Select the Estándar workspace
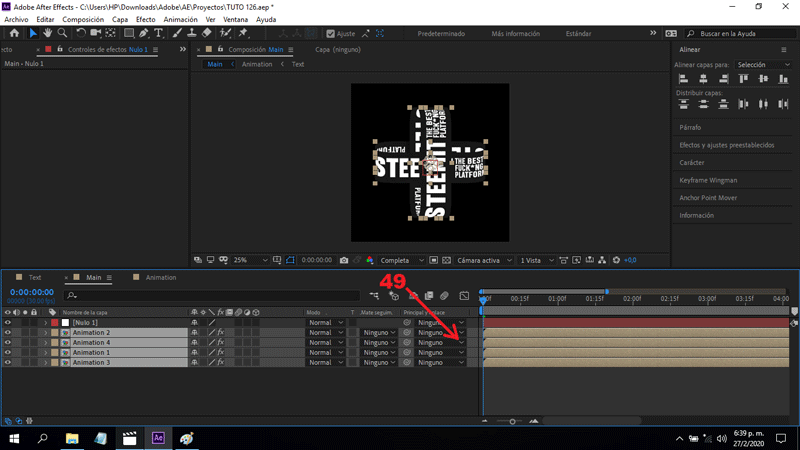This screenshot has width=800, height=450. [578, 34]
